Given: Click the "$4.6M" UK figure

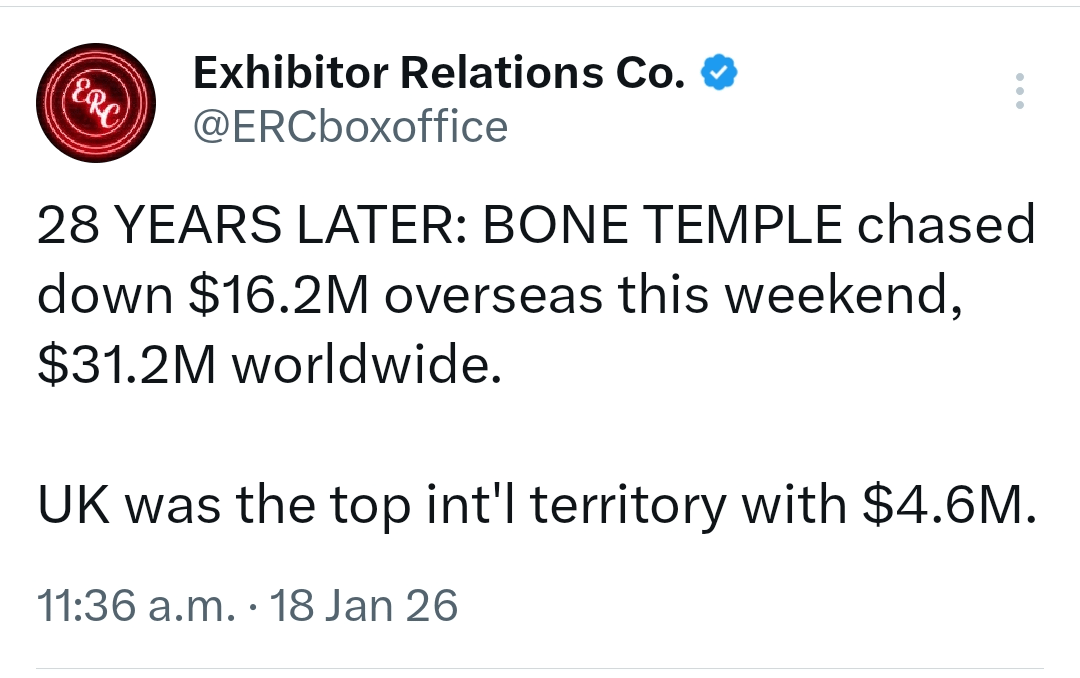Looking at the screenshot, I should [x=944, y=506].
